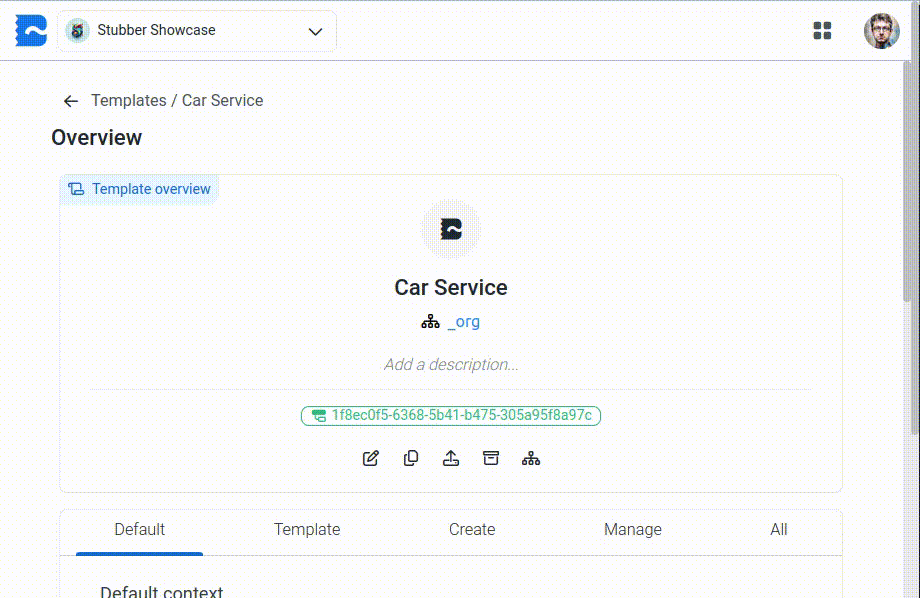Click the template UUID badge

[x=451, y=415]
